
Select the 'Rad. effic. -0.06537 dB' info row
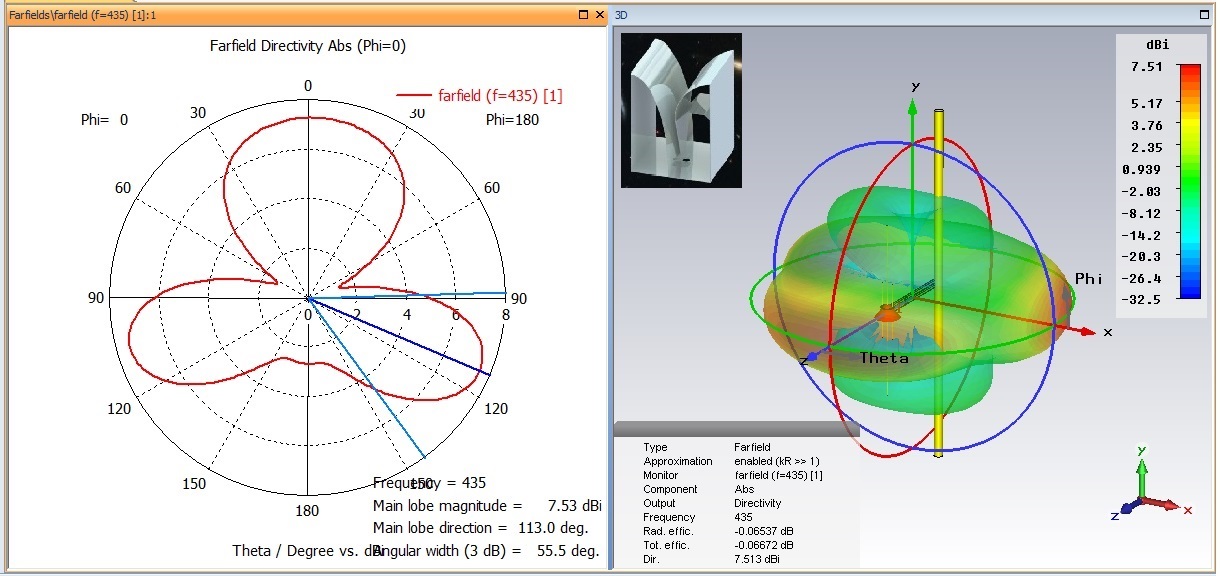point(717,531)
